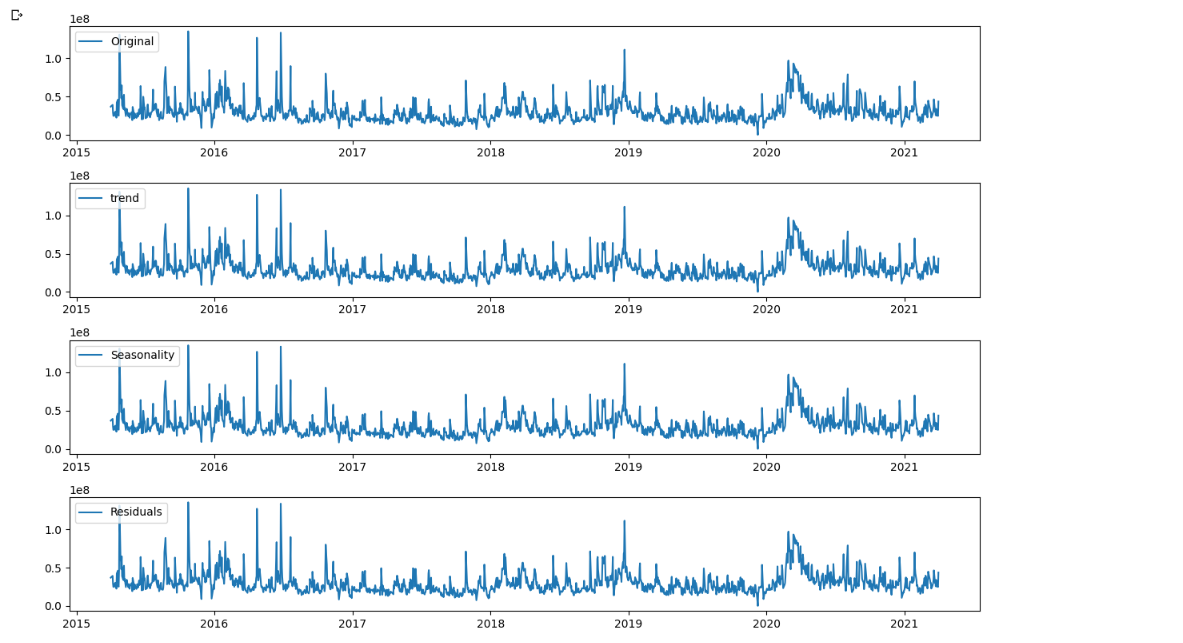Click the 2015 tick label under the Residuals plot

78,623
